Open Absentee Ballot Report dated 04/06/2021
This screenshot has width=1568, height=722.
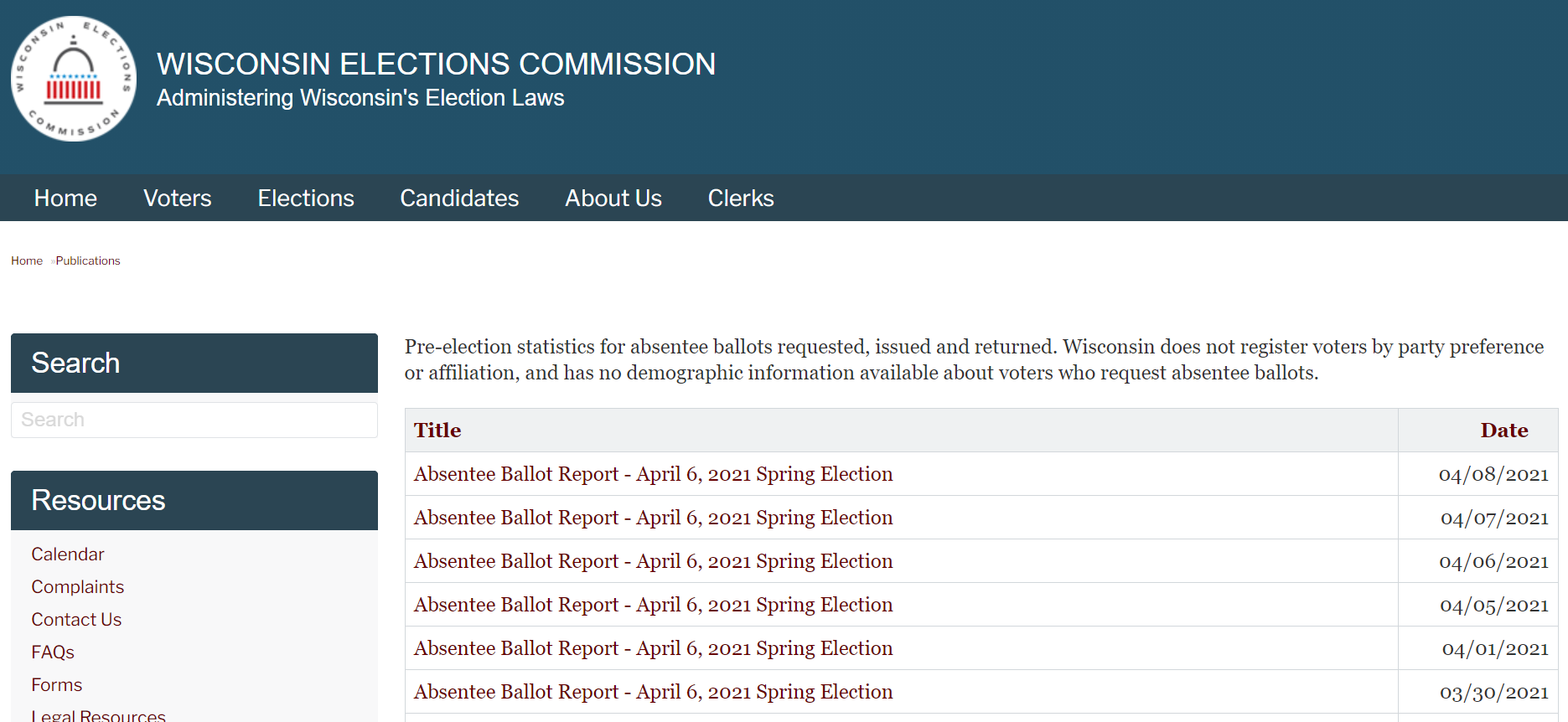pyautogui.click(x=654, y=561)
